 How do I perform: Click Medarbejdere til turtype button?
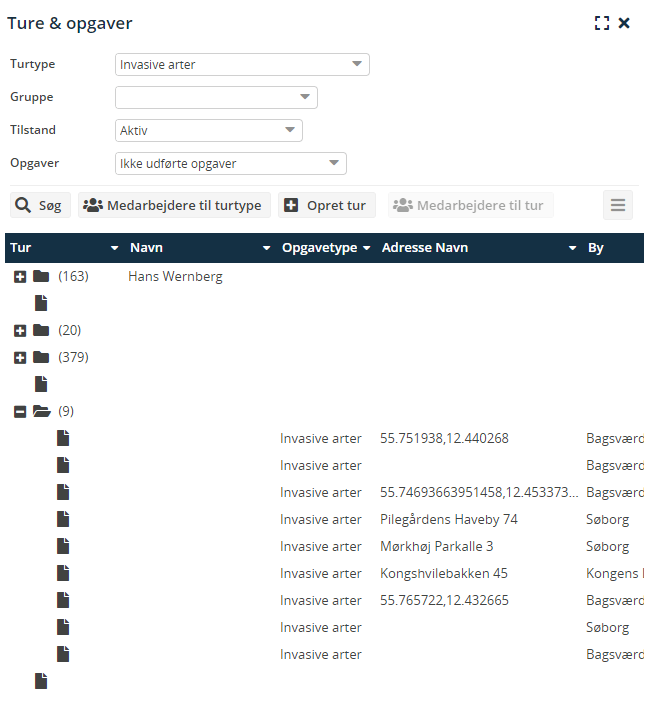(174, 205)
